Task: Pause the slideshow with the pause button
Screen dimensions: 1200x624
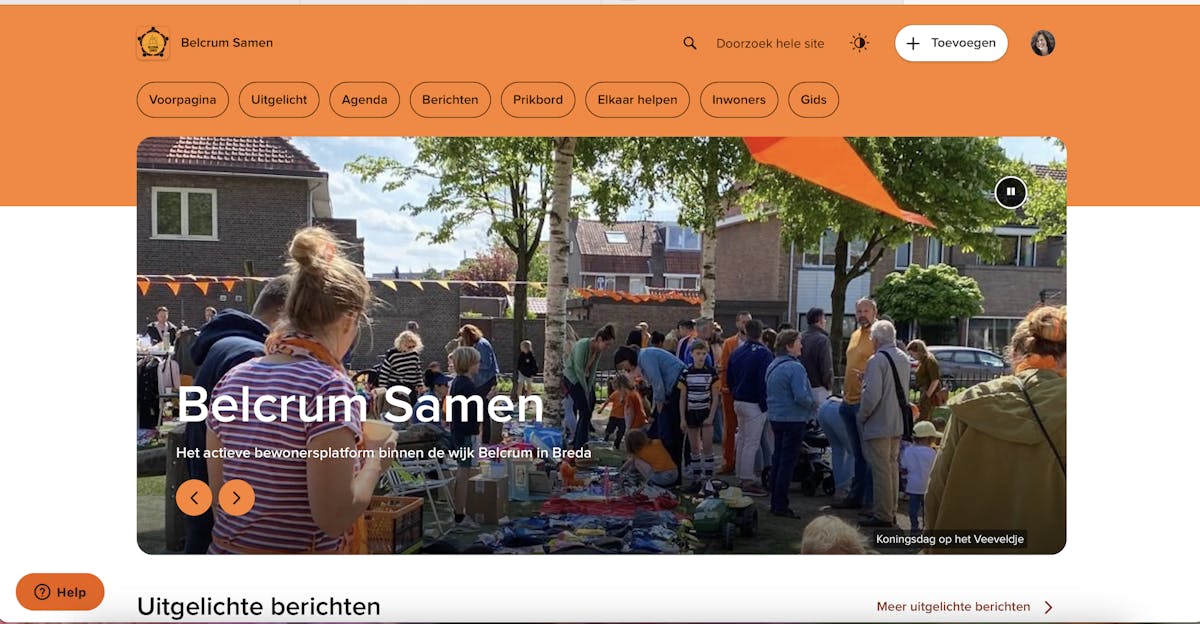Action: click(x=1011, y=191)
